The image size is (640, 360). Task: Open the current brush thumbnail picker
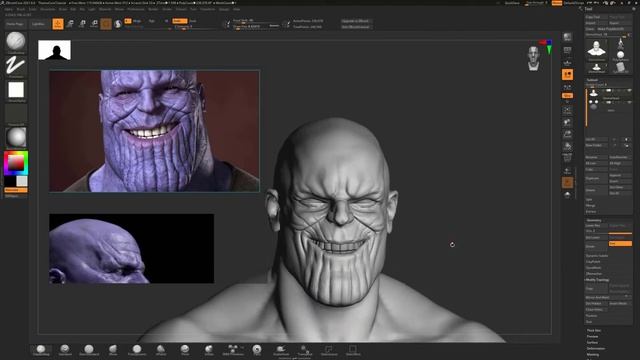coord(16,42)
